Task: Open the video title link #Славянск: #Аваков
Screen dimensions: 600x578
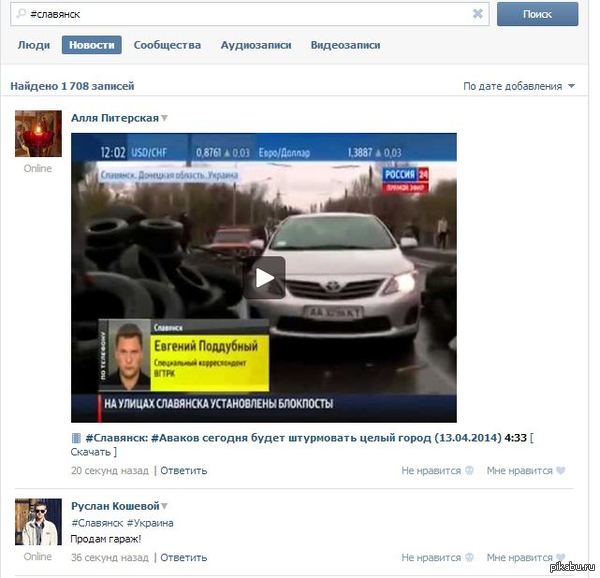Action: pos(293,438)
